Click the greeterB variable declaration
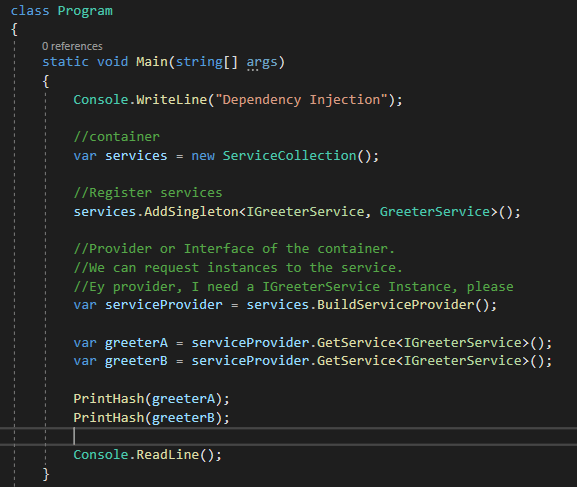The height and width of the screenshot is (487, 577). 136,361
